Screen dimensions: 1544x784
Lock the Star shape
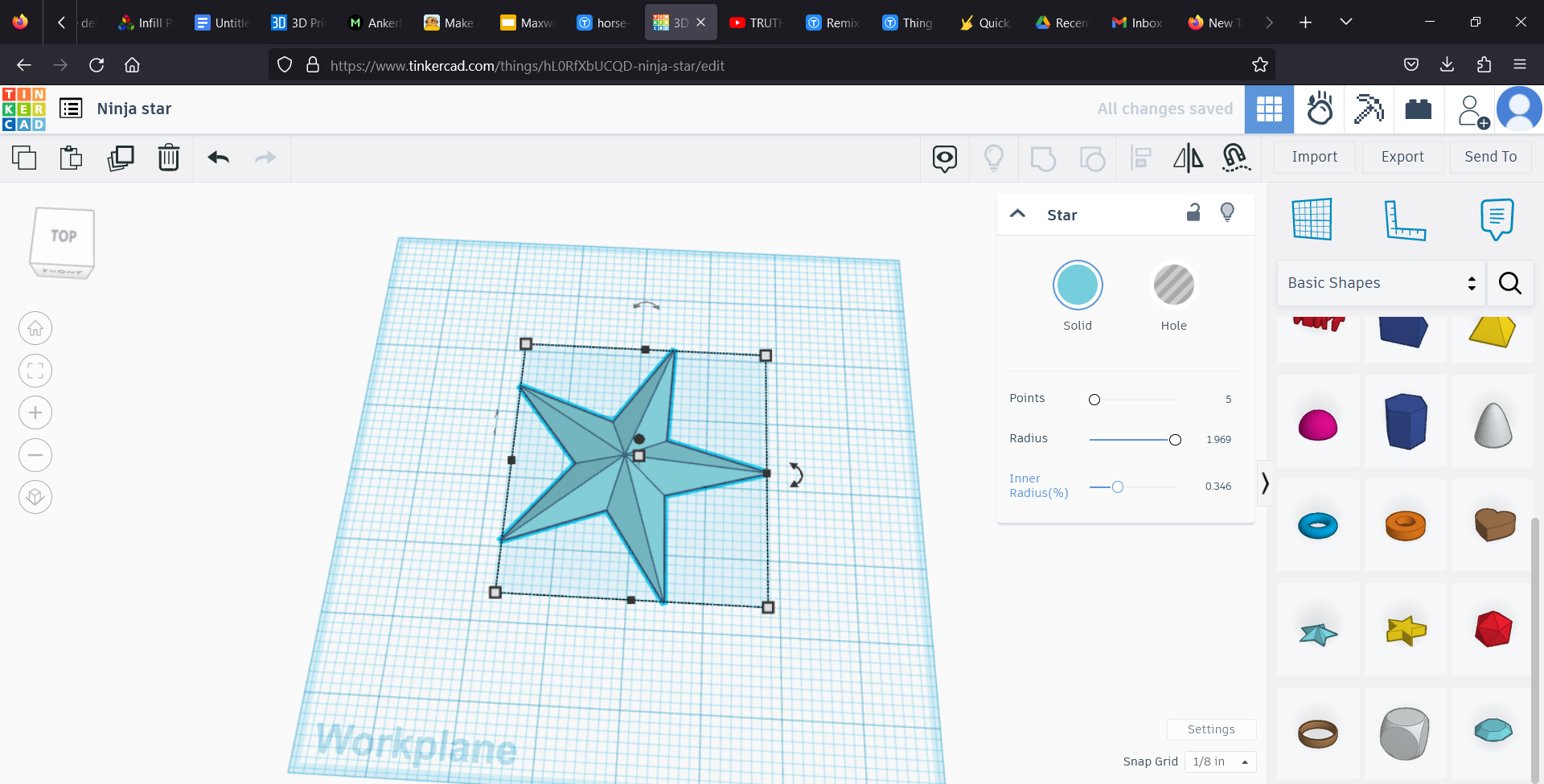(x=1193, y=212)
